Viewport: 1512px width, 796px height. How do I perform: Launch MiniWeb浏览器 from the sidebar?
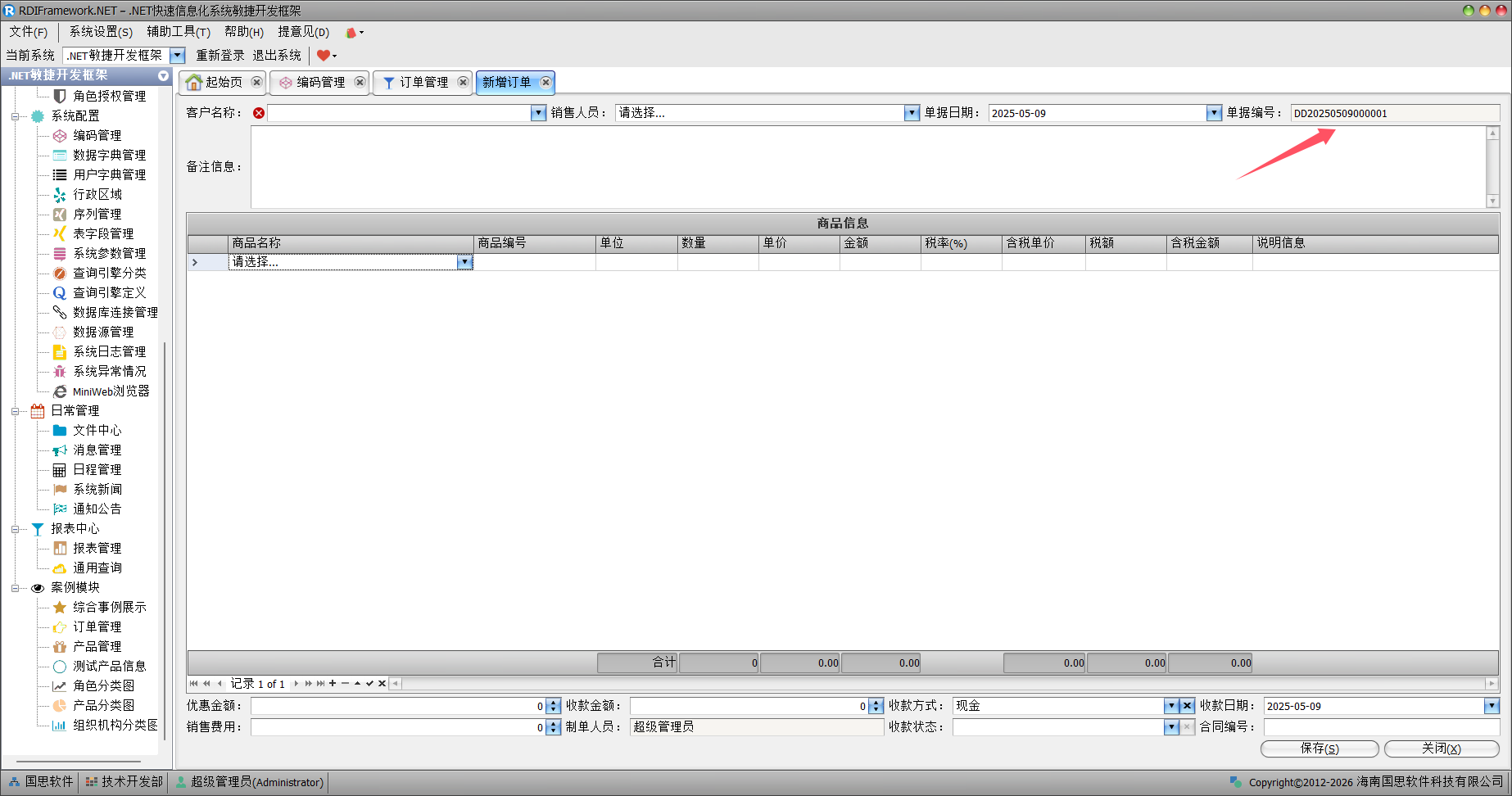(x=111, y=391)
